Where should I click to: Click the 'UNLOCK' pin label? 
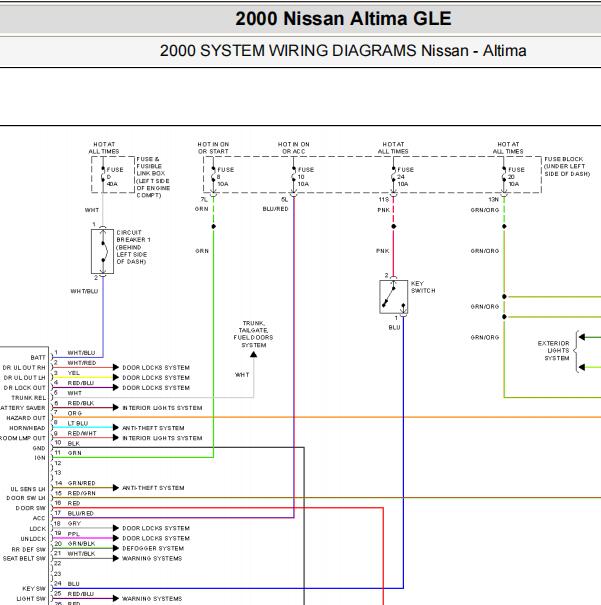pos(33,539)
